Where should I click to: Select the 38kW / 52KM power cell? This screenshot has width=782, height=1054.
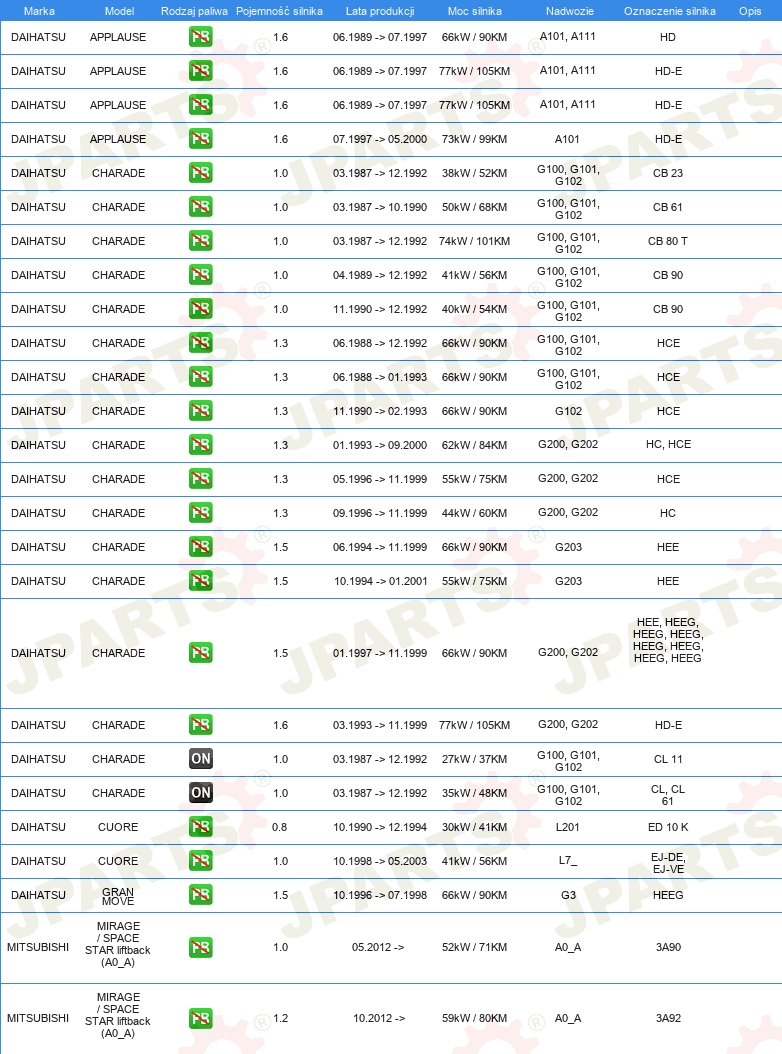click(x=475, y=173)
